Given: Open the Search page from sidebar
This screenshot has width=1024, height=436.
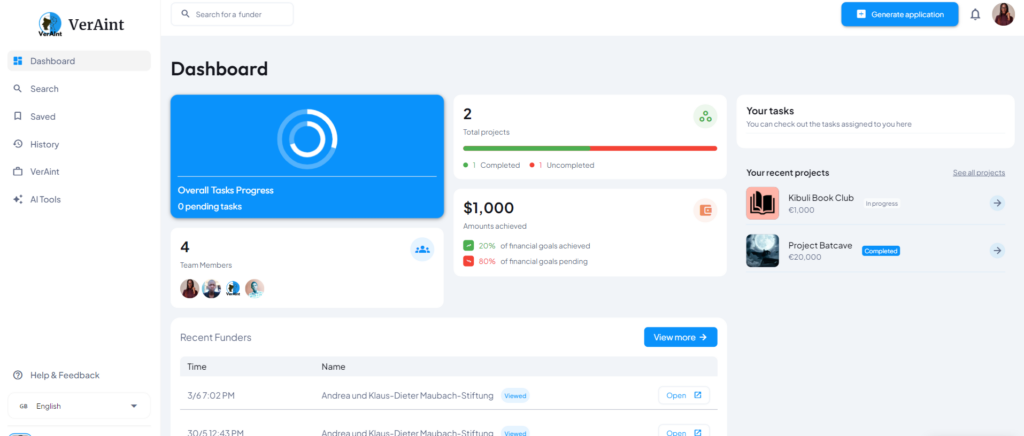Looking at the screenshot, I should coord(44,89).
